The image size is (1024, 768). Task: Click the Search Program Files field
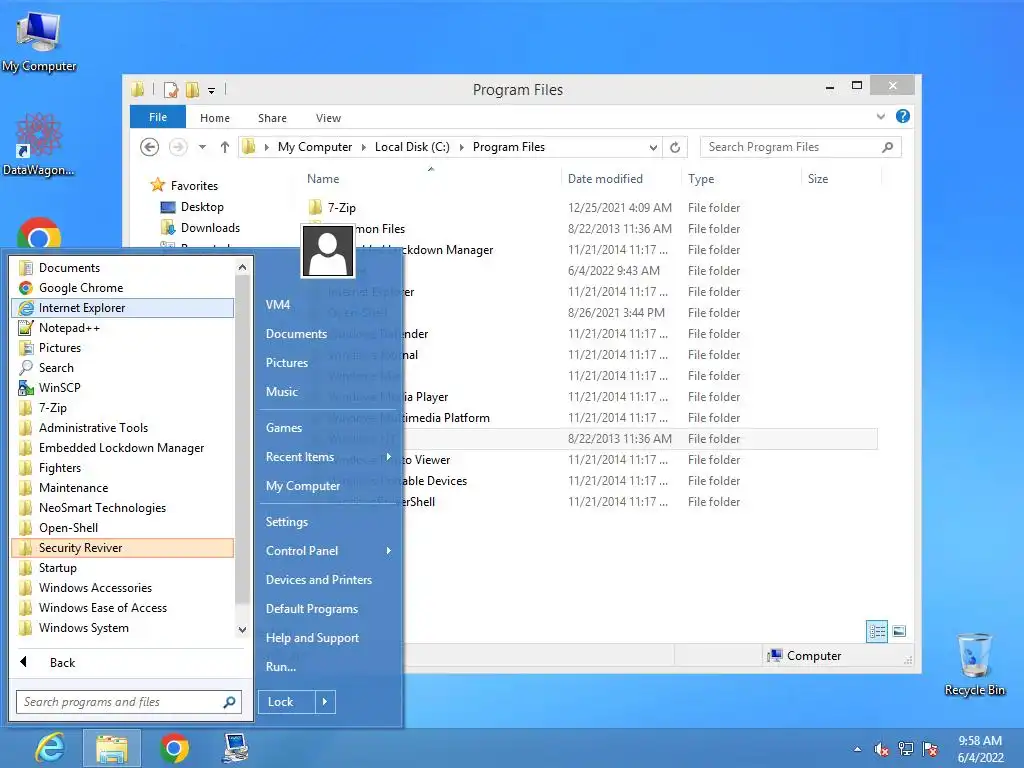point(801,147)
